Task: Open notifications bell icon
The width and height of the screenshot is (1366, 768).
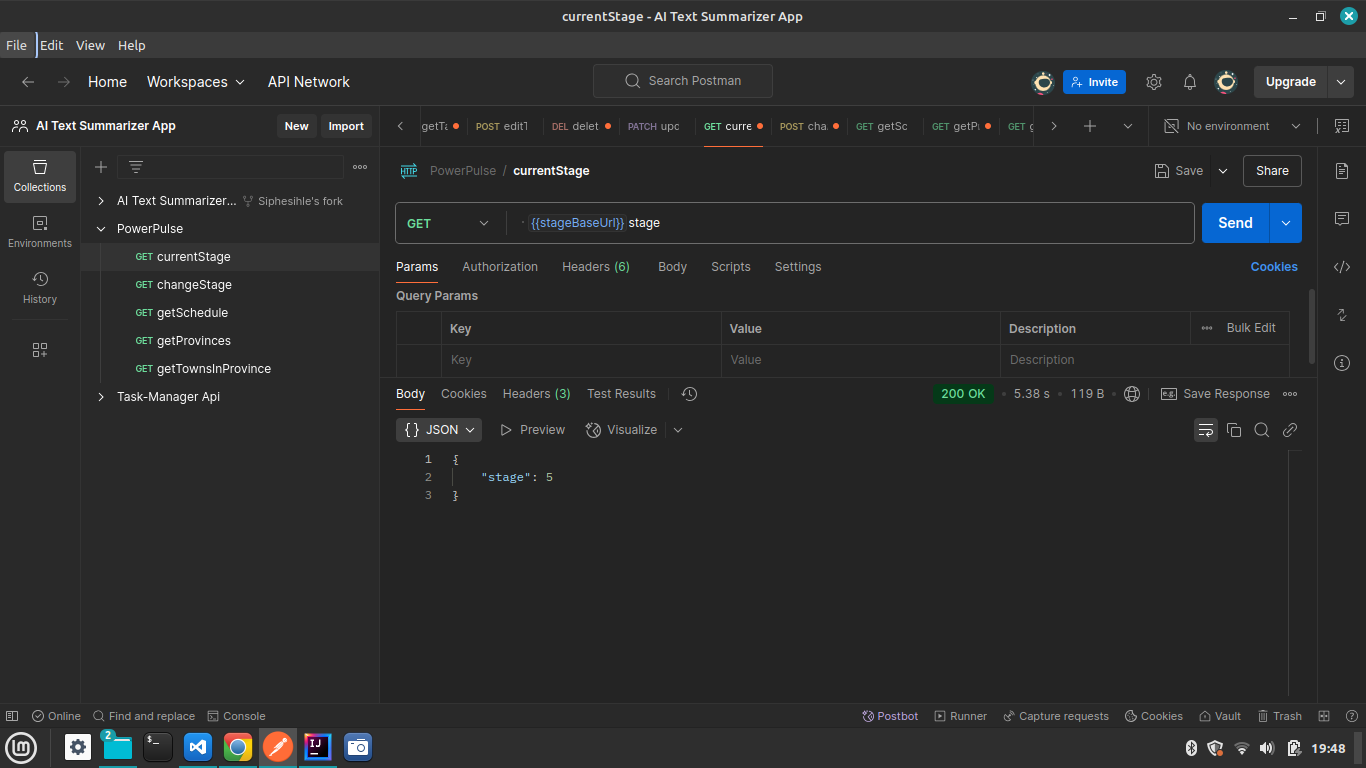Action: pyautogui.click(x=1190, y=82)
